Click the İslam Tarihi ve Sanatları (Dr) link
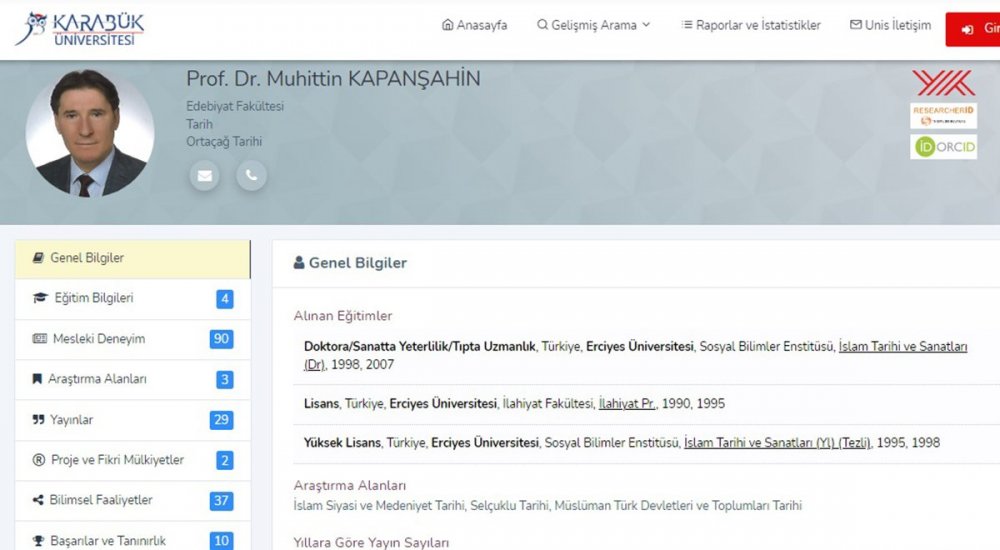This screenshot has width=1000, height=550. coord(902,347)
